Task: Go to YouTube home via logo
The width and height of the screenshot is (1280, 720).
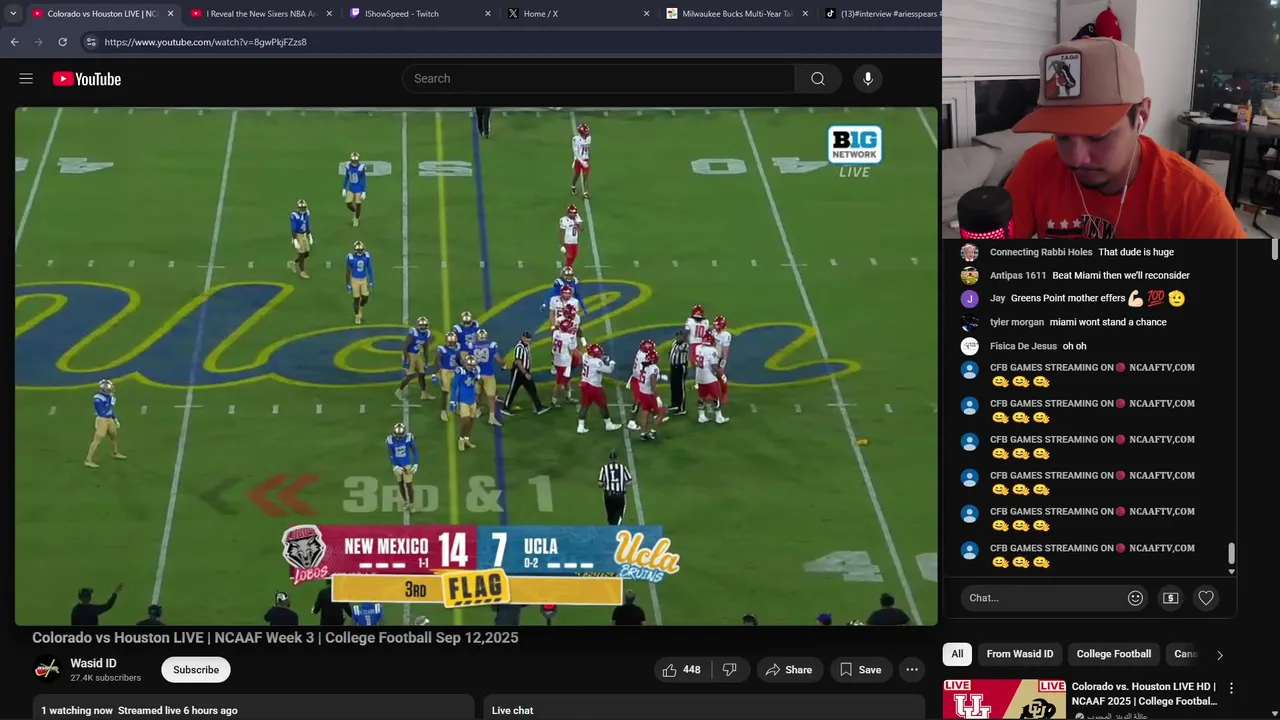Action: click(87, 79)
